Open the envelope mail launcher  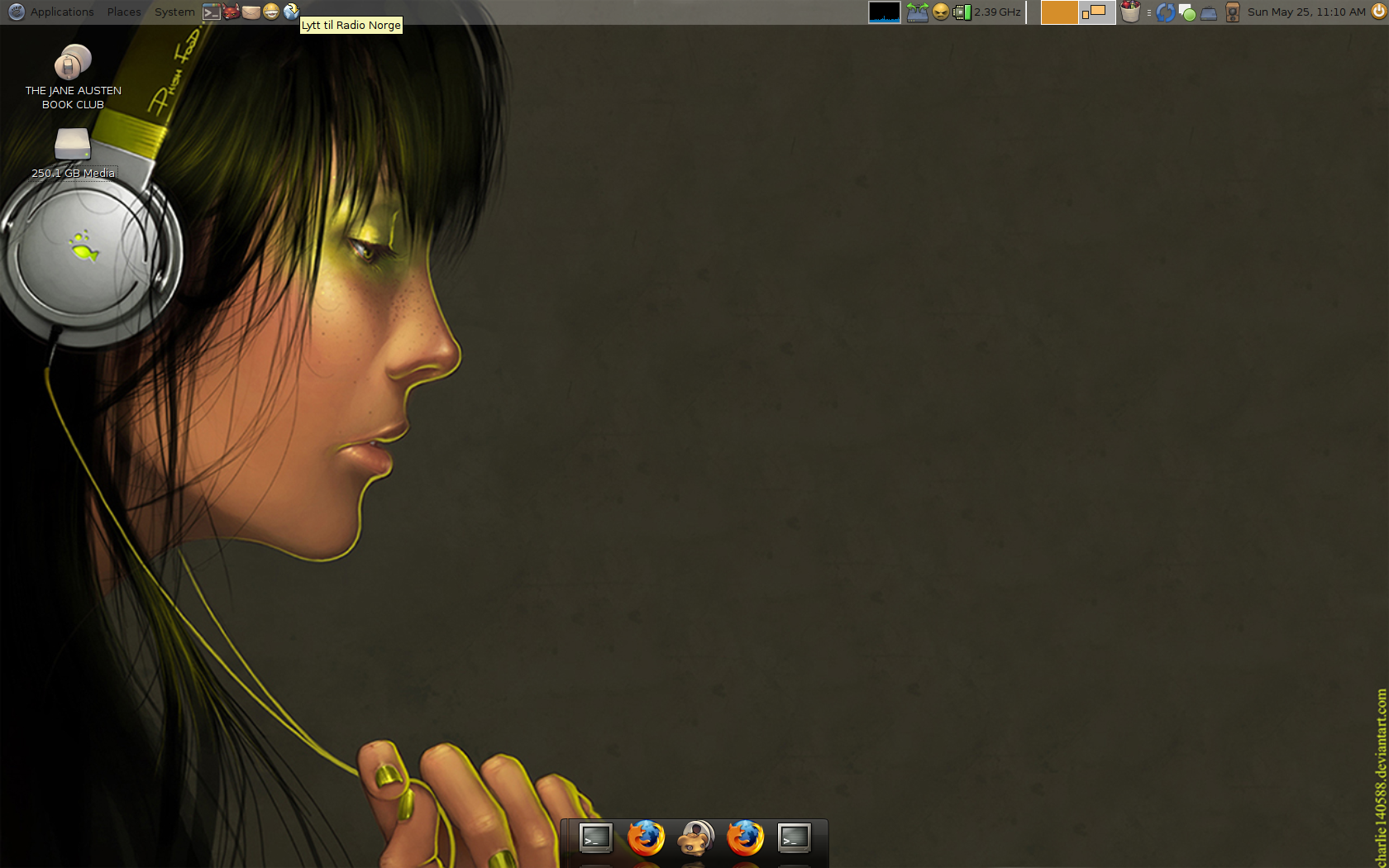[251, 12]
